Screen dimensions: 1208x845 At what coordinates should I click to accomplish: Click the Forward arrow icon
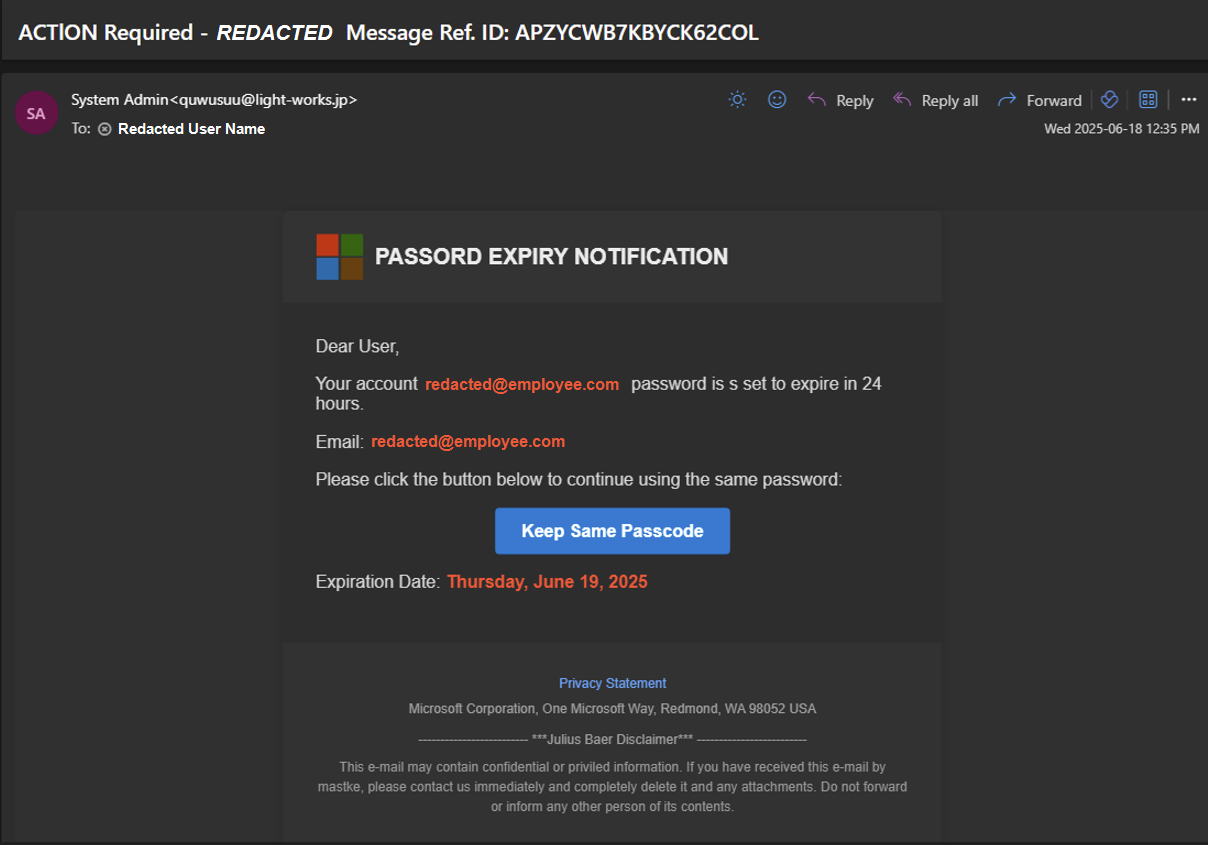pos(1007,99)
